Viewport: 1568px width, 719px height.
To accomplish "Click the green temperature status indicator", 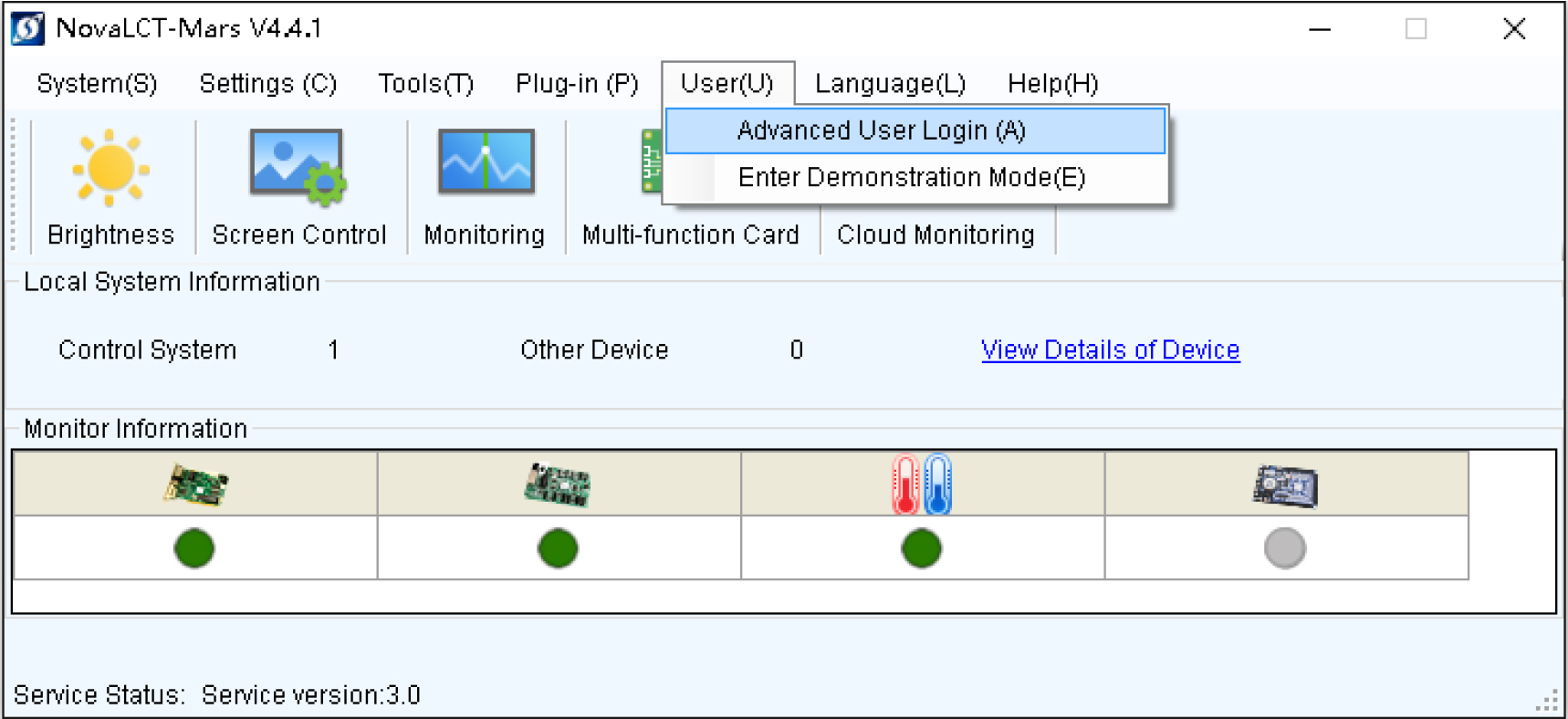I will click(922, 548).
